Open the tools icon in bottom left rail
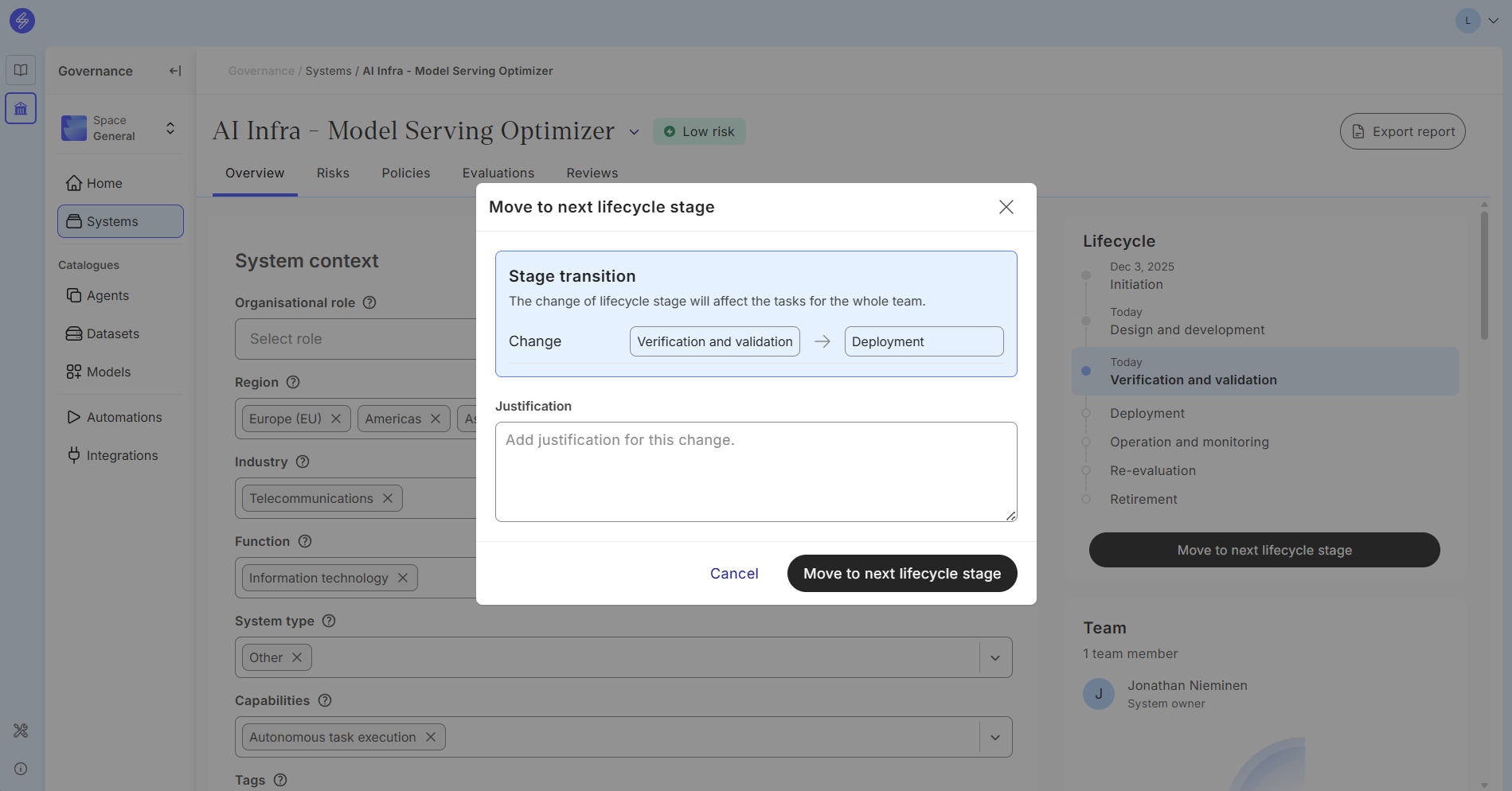1512x791 pixels. click(21, 731)
